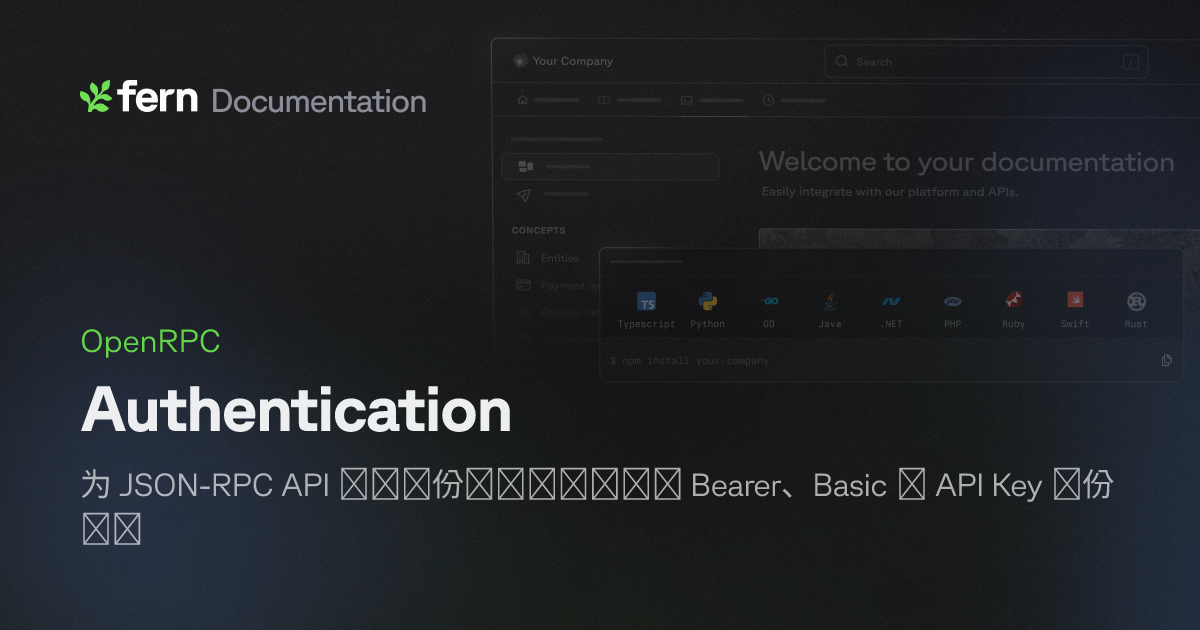The width and height of the screenshot is (1200, 630).
Task: Select the Swift SDK icon
Action: 1075,300
